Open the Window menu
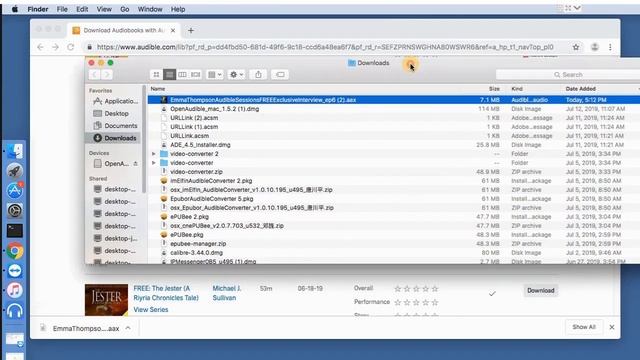The height and width of the screenshot is (360, 640). [x=150, y=9]
